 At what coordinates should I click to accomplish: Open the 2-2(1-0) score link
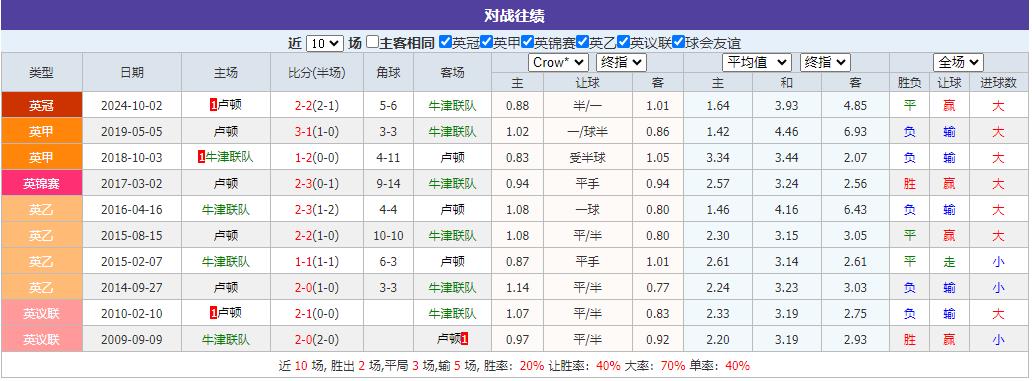point(317,236)
